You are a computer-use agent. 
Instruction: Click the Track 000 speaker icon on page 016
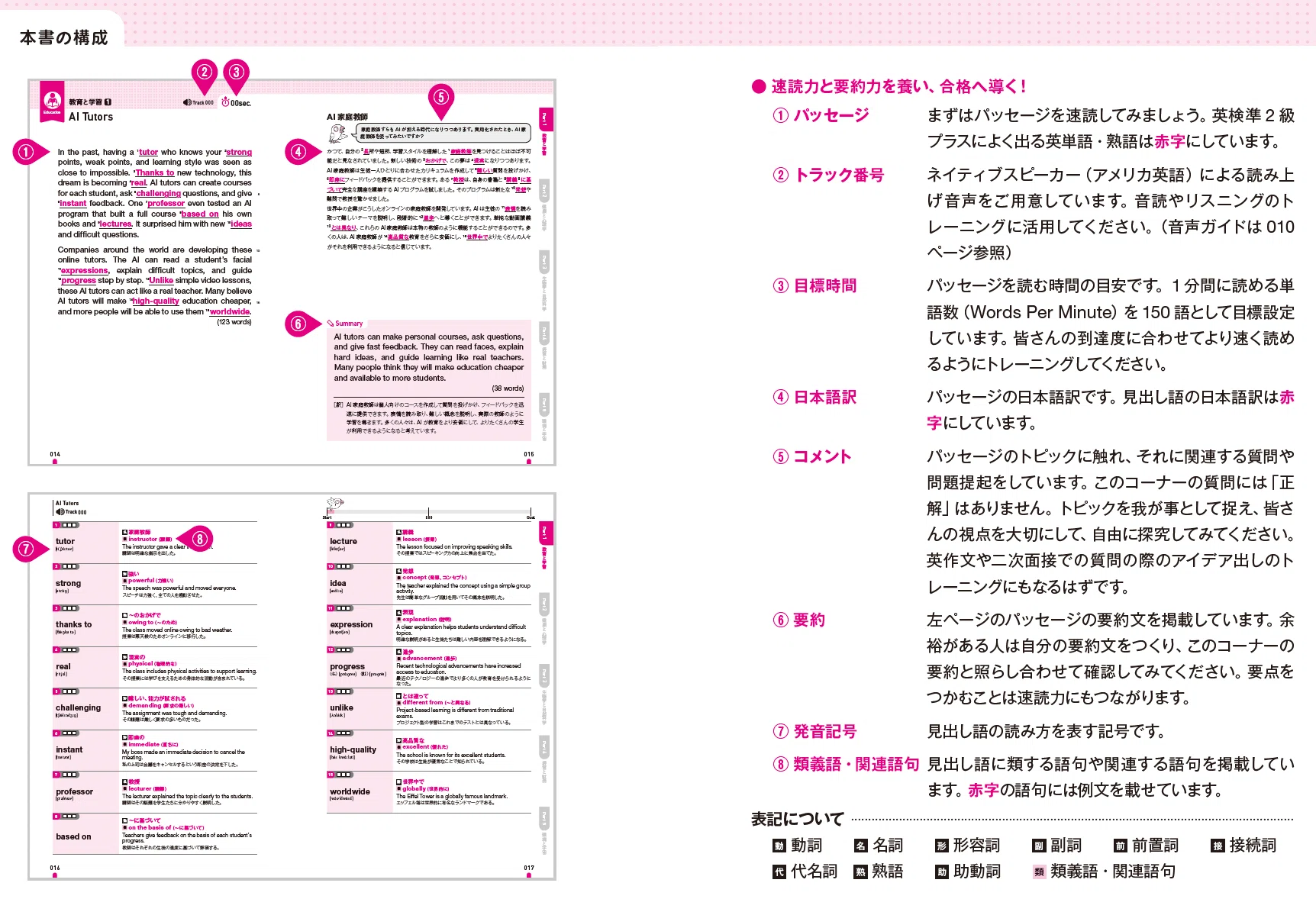tap(60, 512)
